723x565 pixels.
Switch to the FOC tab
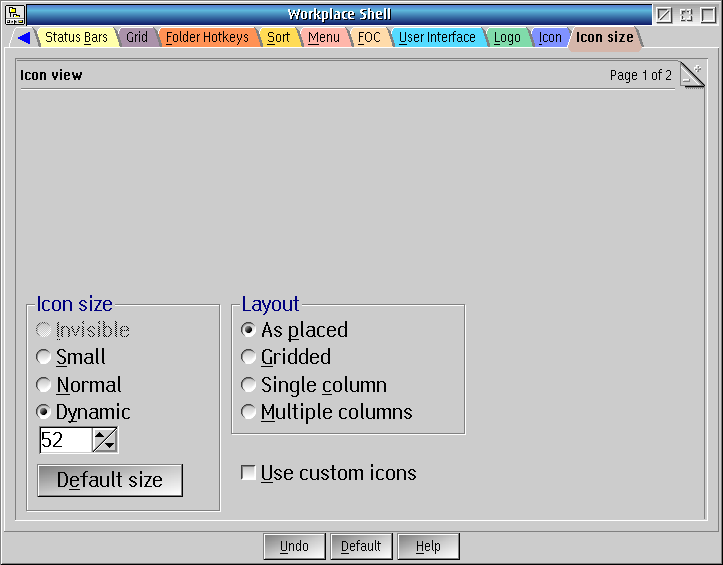pyautogui.click(x=369, y=37)
